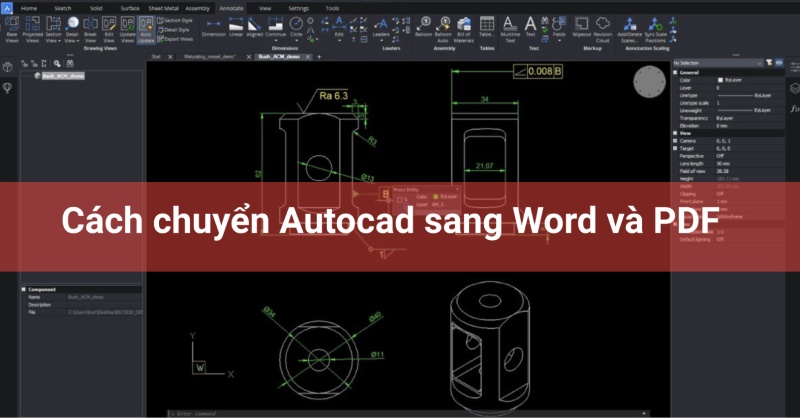Image resolution: width=800 pixels, height=418 pixels.
Task: Close the Start document tab
Action: click(x=170, y=57)
